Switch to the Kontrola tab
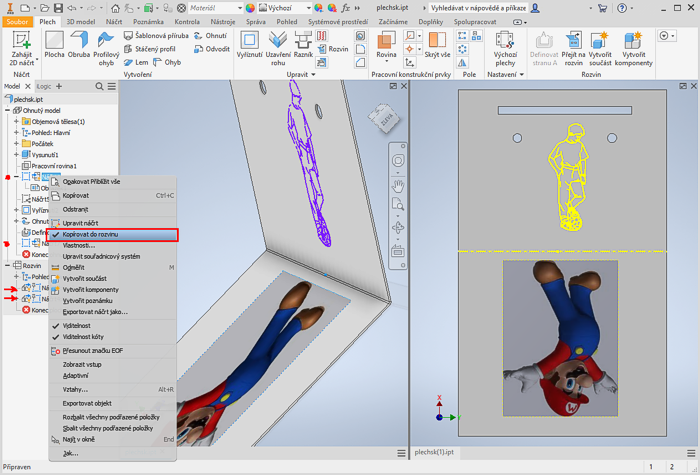Viewport: 700px width, 475px height. click(187, 21)
